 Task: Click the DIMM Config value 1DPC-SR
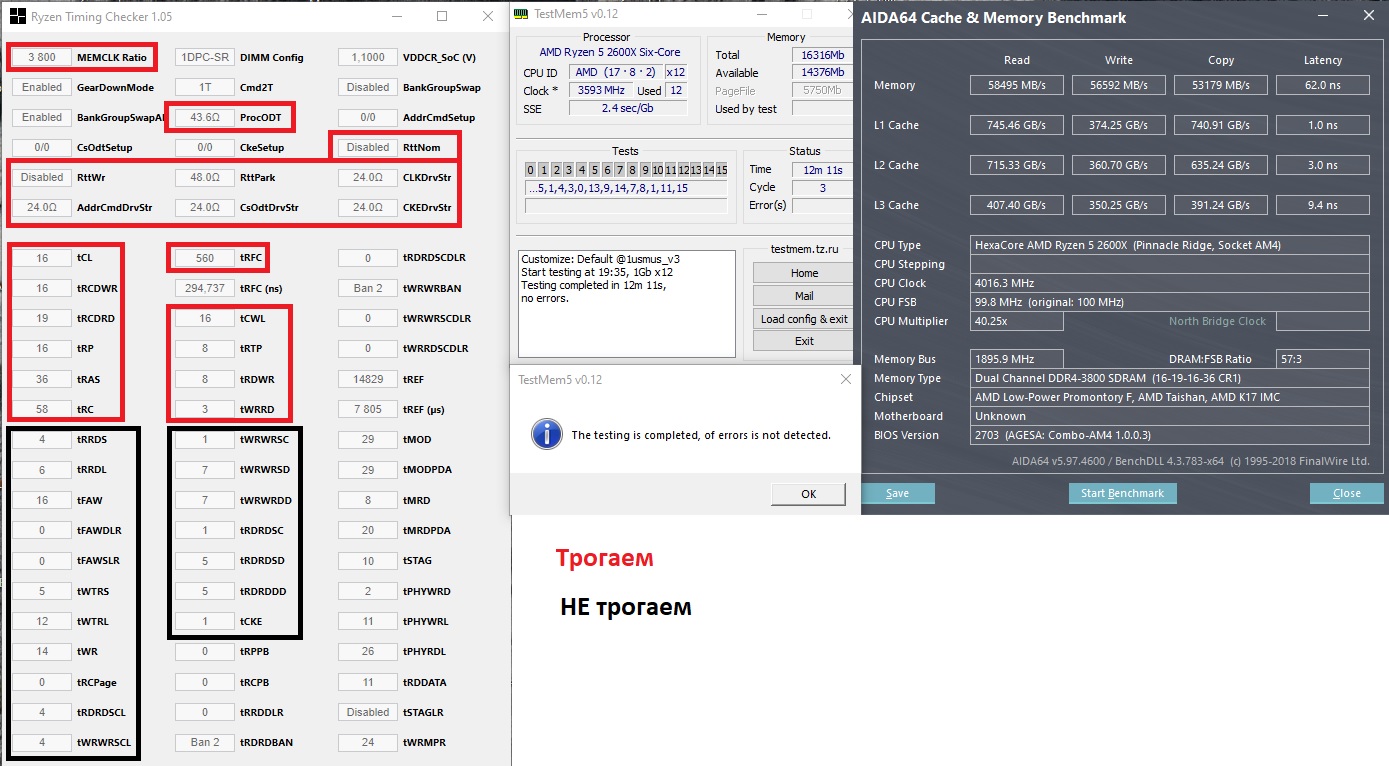tap(205, 57)
